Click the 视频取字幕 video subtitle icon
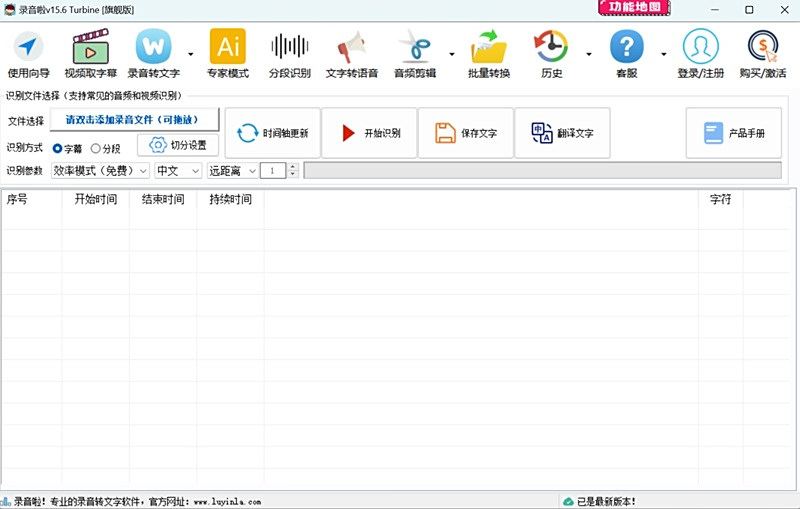Viewport: 800px width, 509px height. 90,54
